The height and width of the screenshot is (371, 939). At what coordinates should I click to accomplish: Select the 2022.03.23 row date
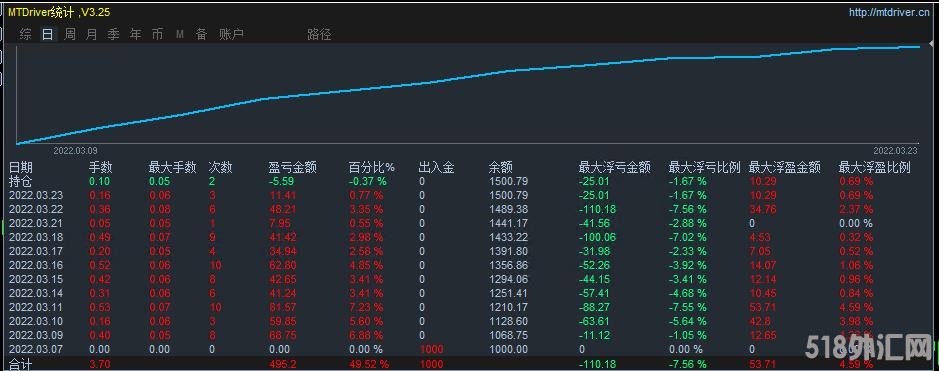36,195
